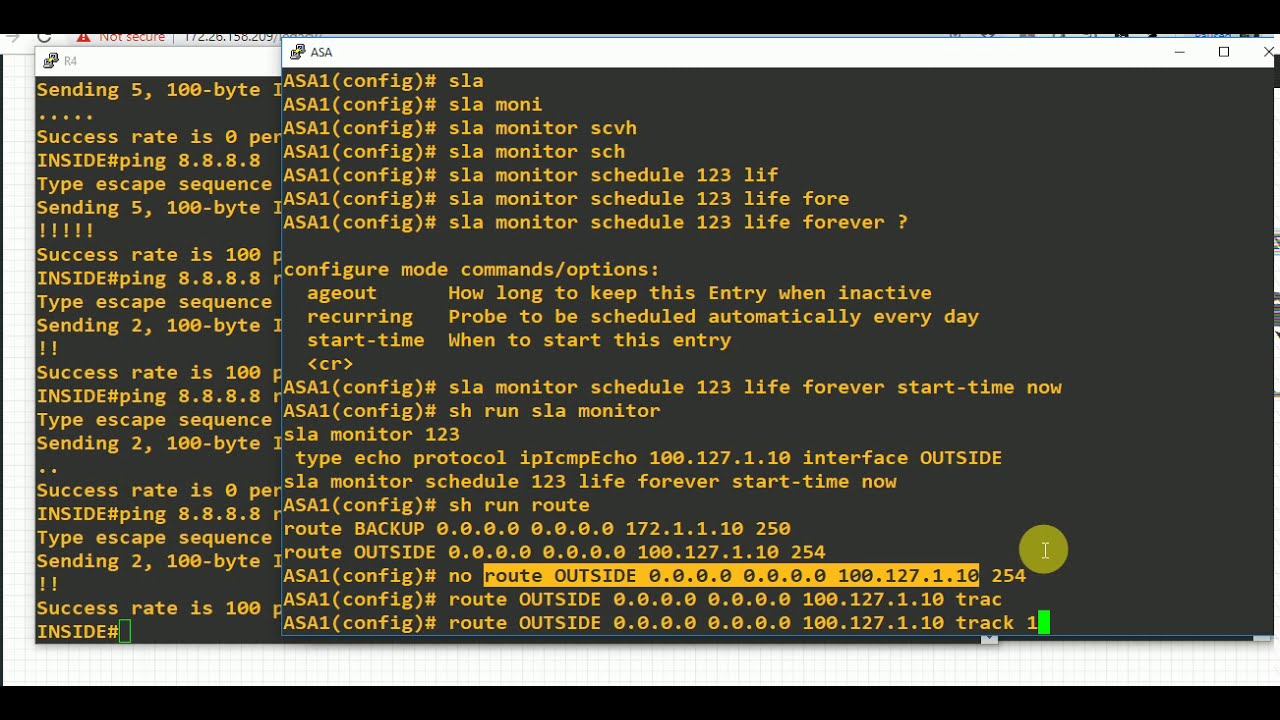This screenshot has width=1280, height=720.
Task: Reload the browser page
Action: (44, 37)
